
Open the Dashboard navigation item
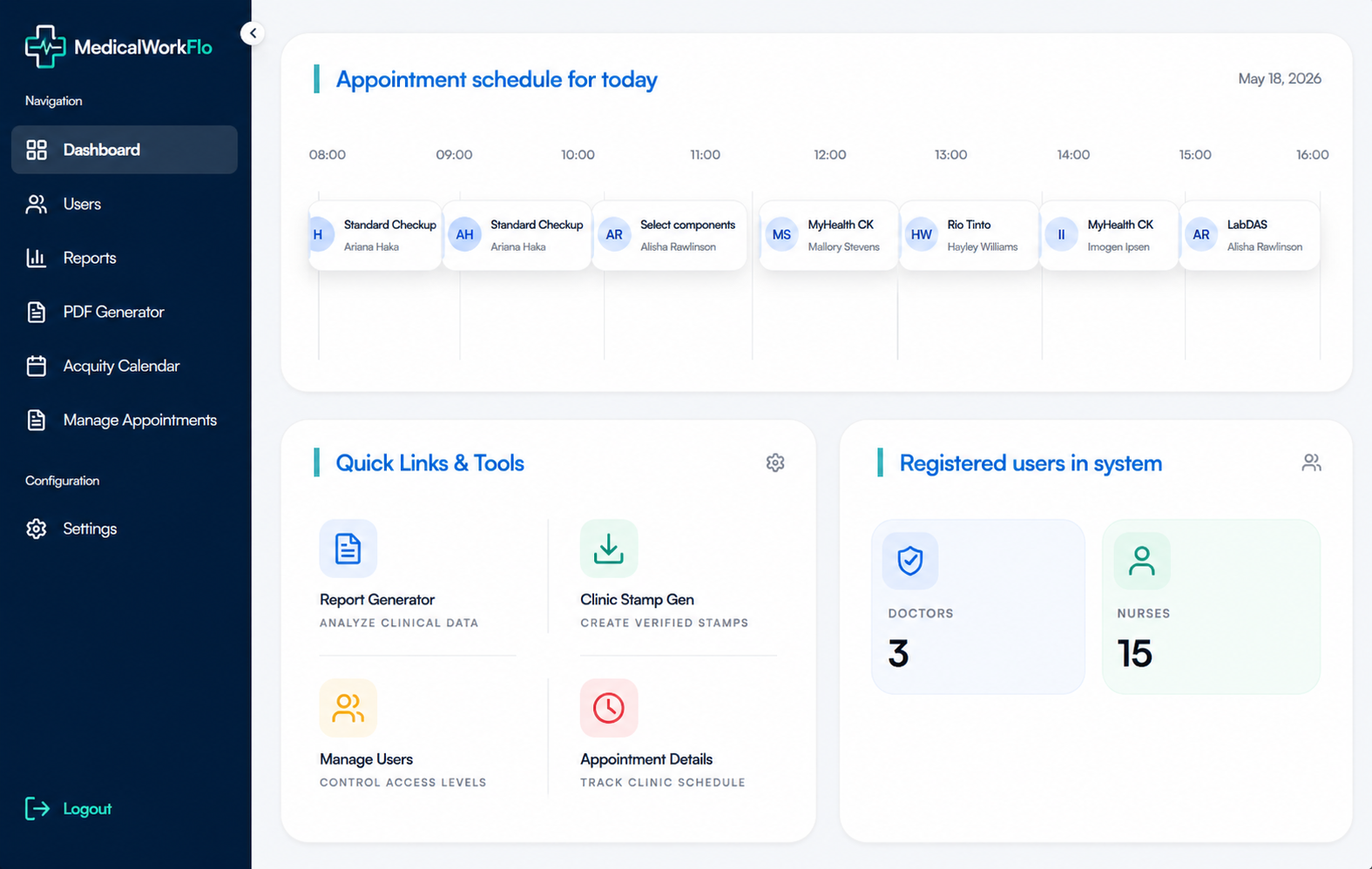click(124, 150)
